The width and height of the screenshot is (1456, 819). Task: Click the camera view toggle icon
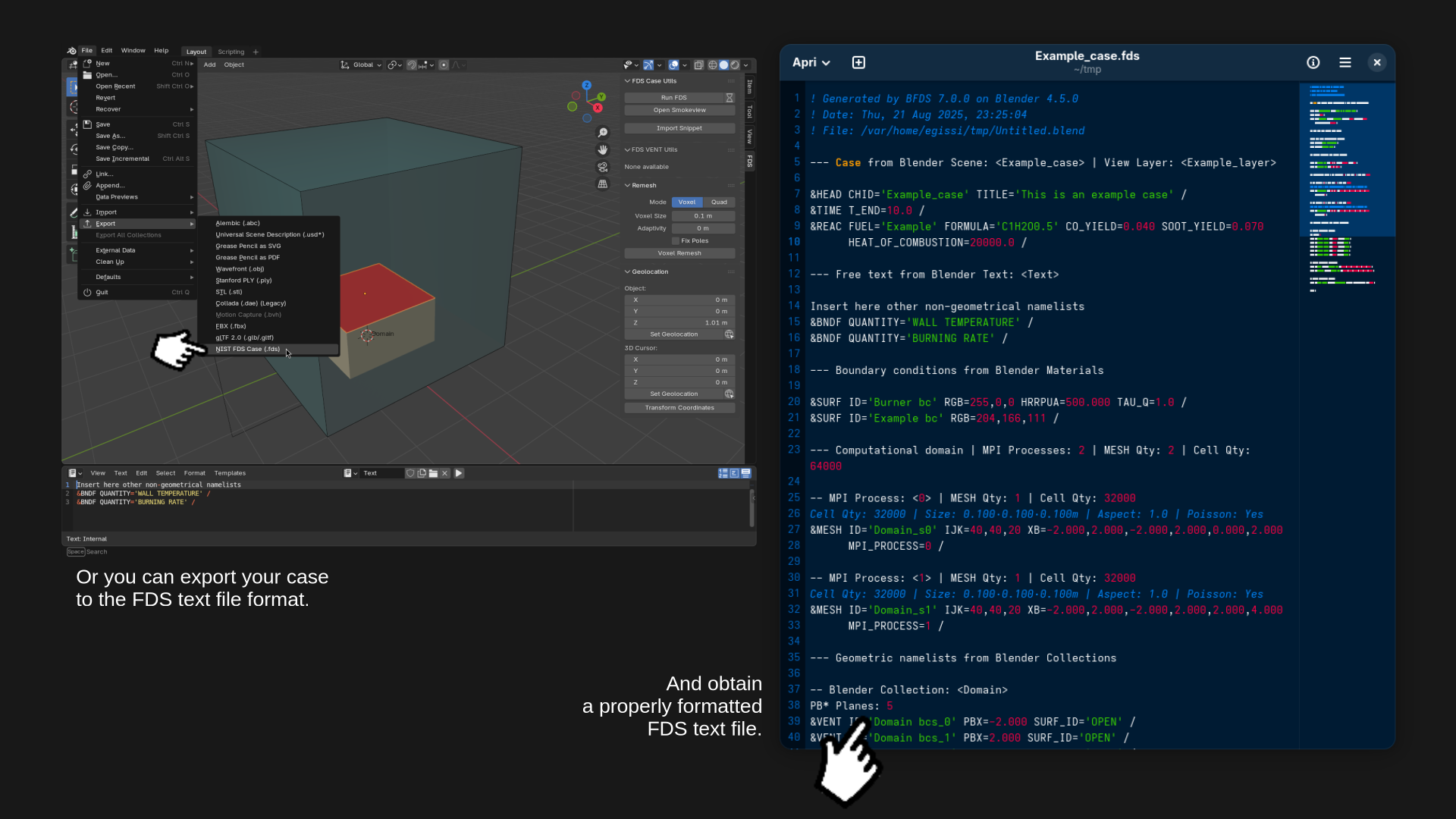point(603,167)
